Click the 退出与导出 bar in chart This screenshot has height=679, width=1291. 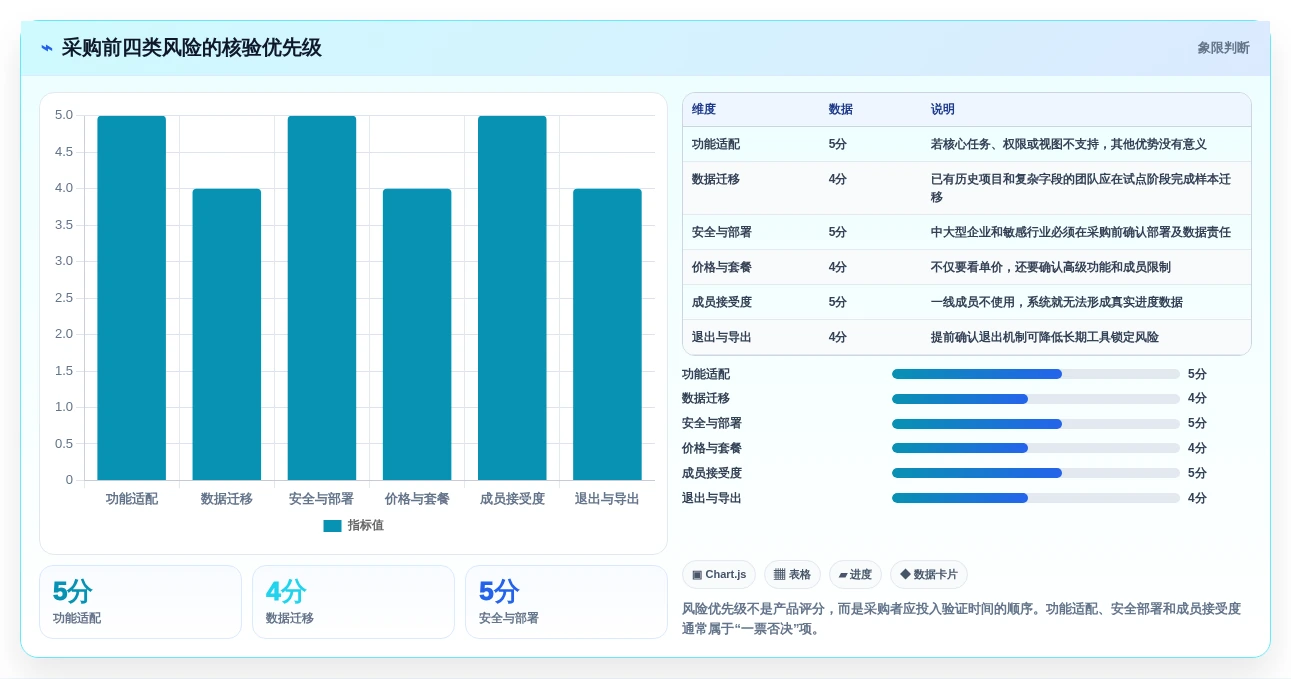(x=607, y=334)
